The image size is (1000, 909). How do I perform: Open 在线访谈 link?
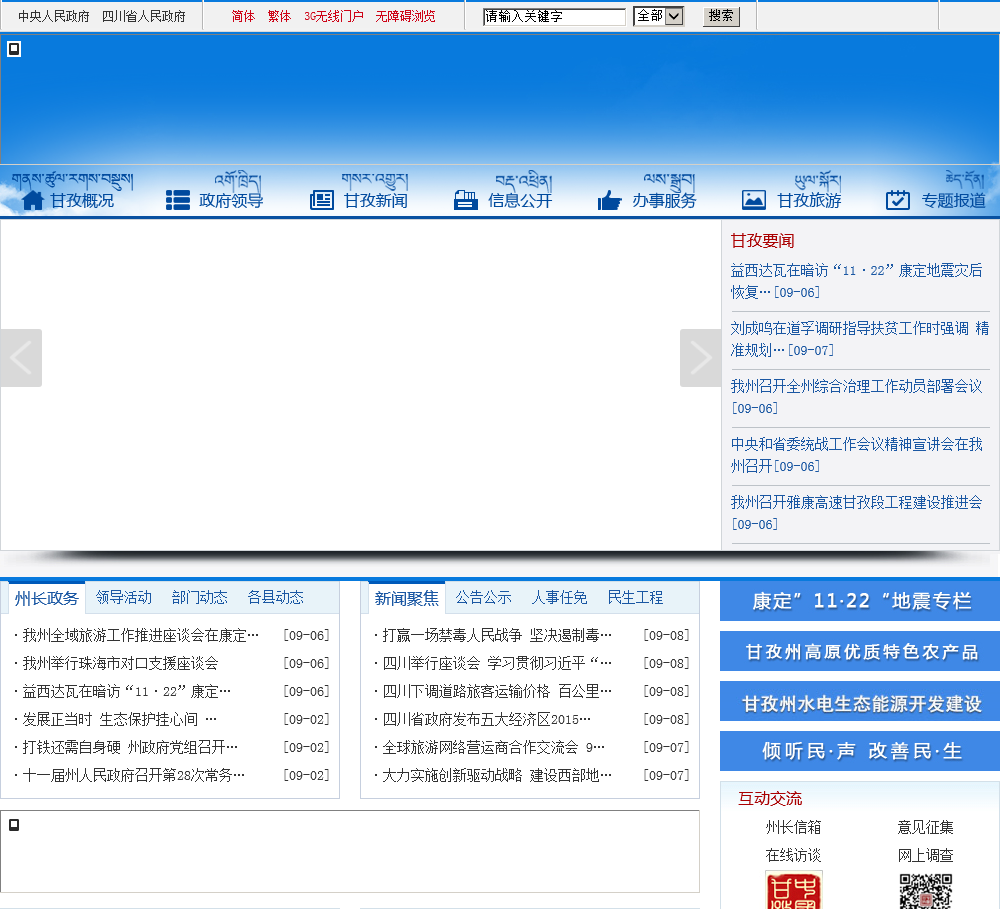click(793, 855)
